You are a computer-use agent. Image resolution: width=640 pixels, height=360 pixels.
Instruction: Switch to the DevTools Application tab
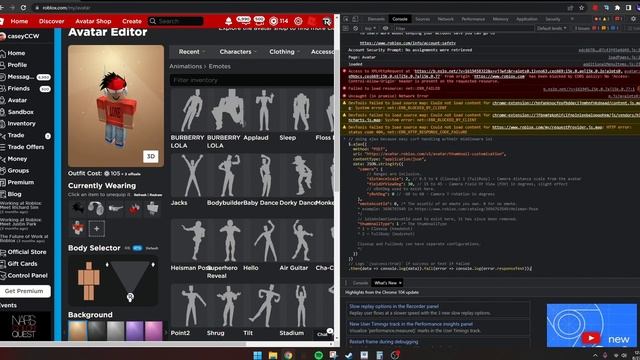pyautogui.click(x=527, y=19)
